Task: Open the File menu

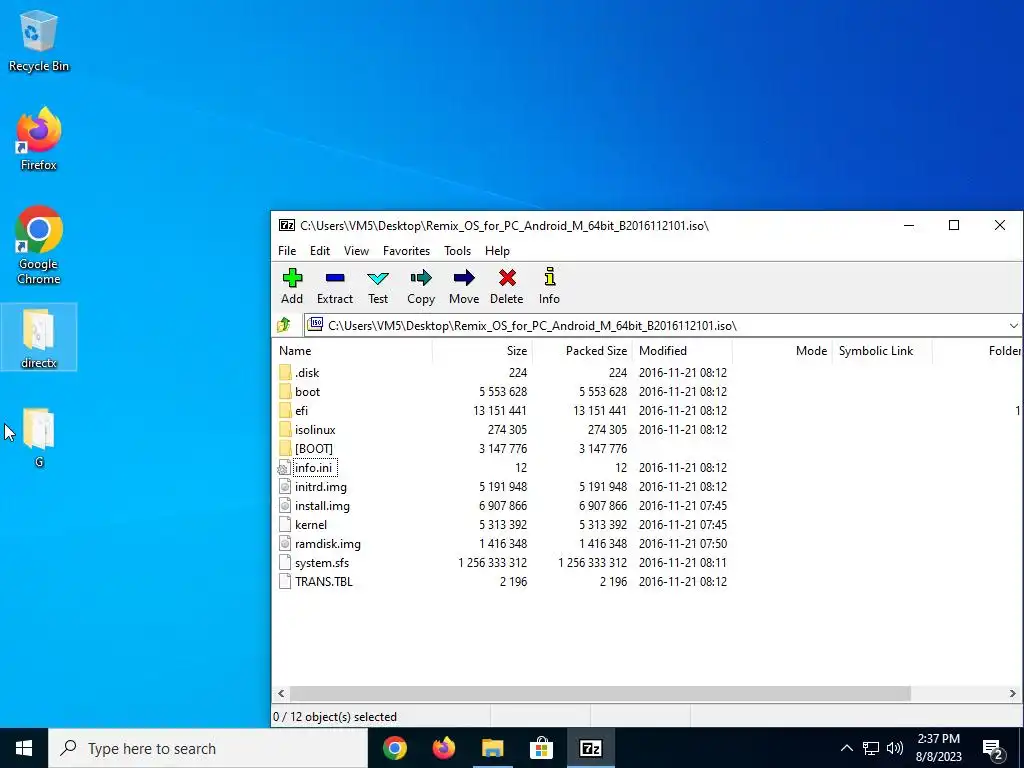Action: click(x=287, y=251)
